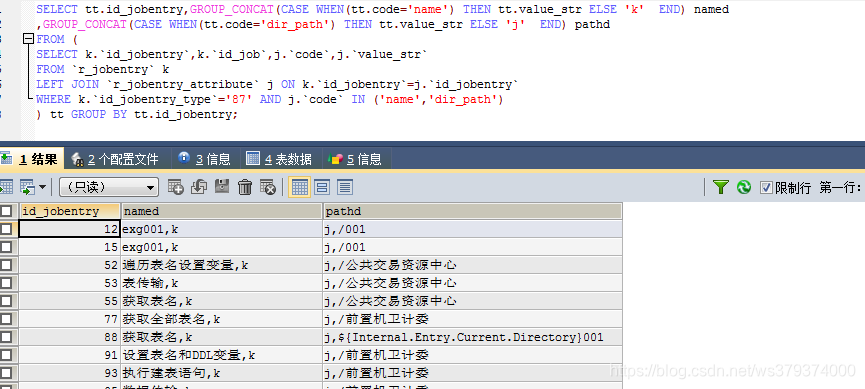
Task: Sort by the named column header
Action: [x=222, y=211]
